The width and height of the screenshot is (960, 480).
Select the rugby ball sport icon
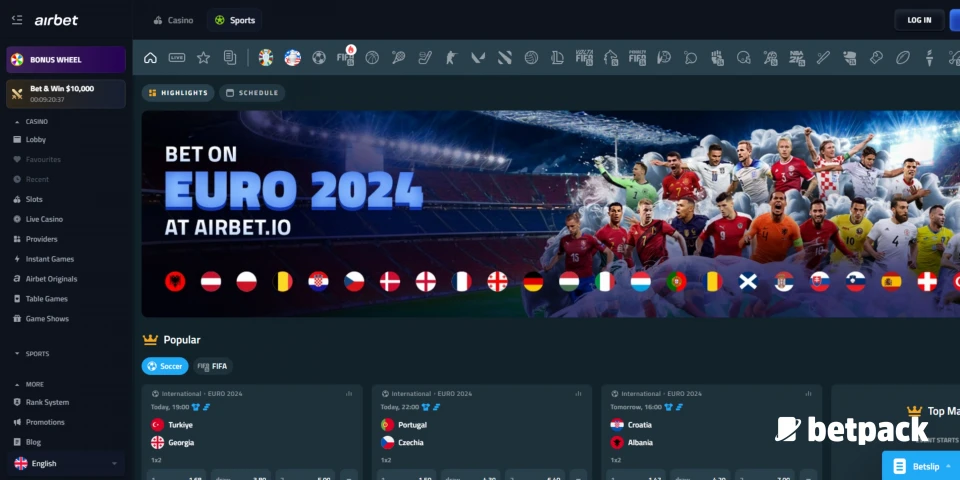[x=902, y=58]
